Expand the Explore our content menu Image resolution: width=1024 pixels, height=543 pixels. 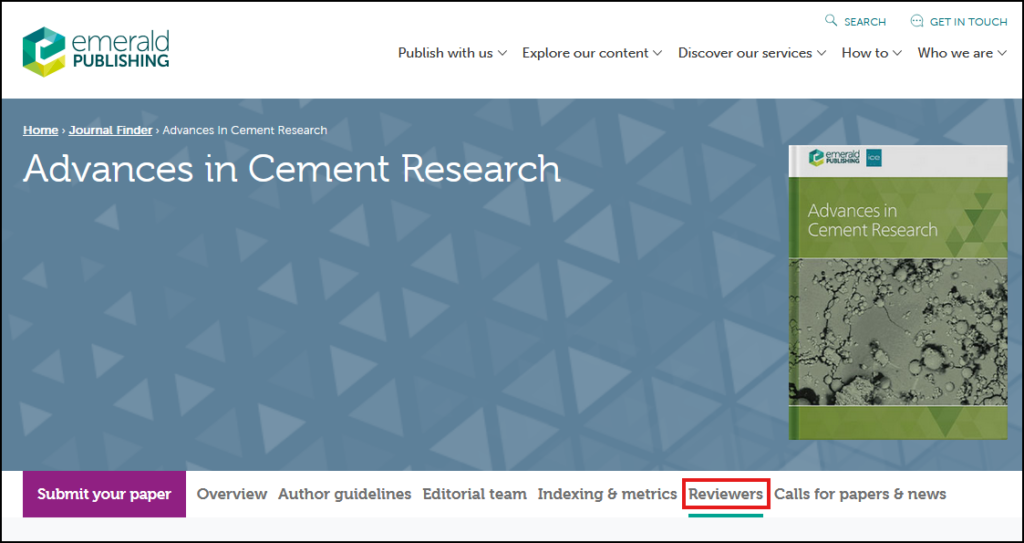coord(592,53)
